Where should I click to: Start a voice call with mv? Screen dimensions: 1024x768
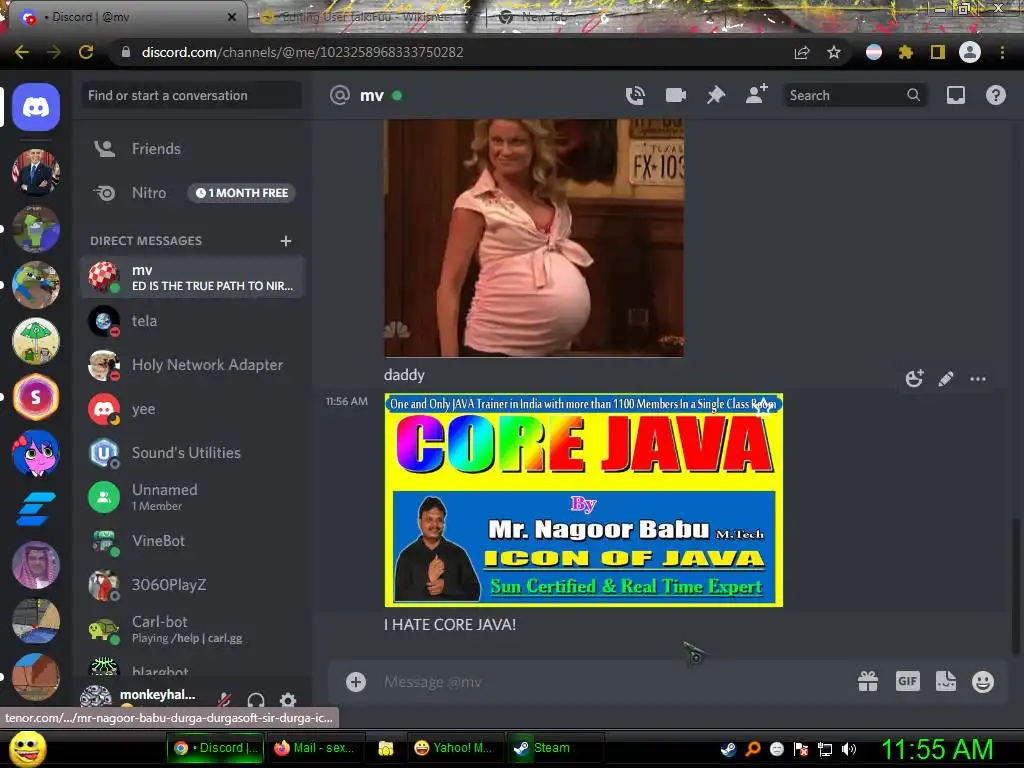(635, 95)
